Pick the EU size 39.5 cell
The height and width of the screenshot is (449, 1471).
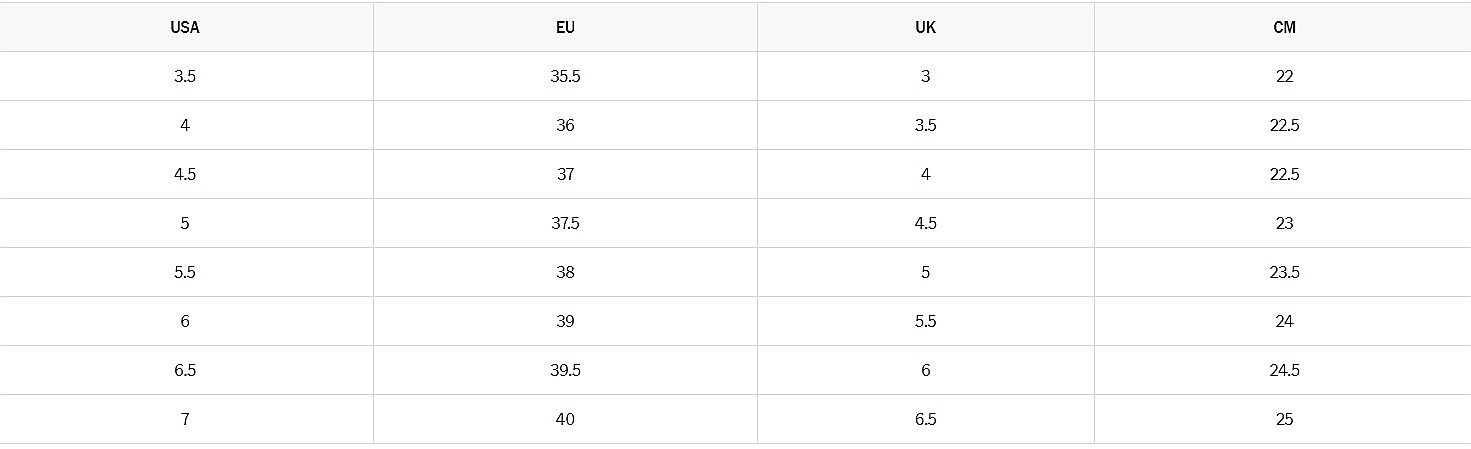pyautogui.click(x=565, y=371)
